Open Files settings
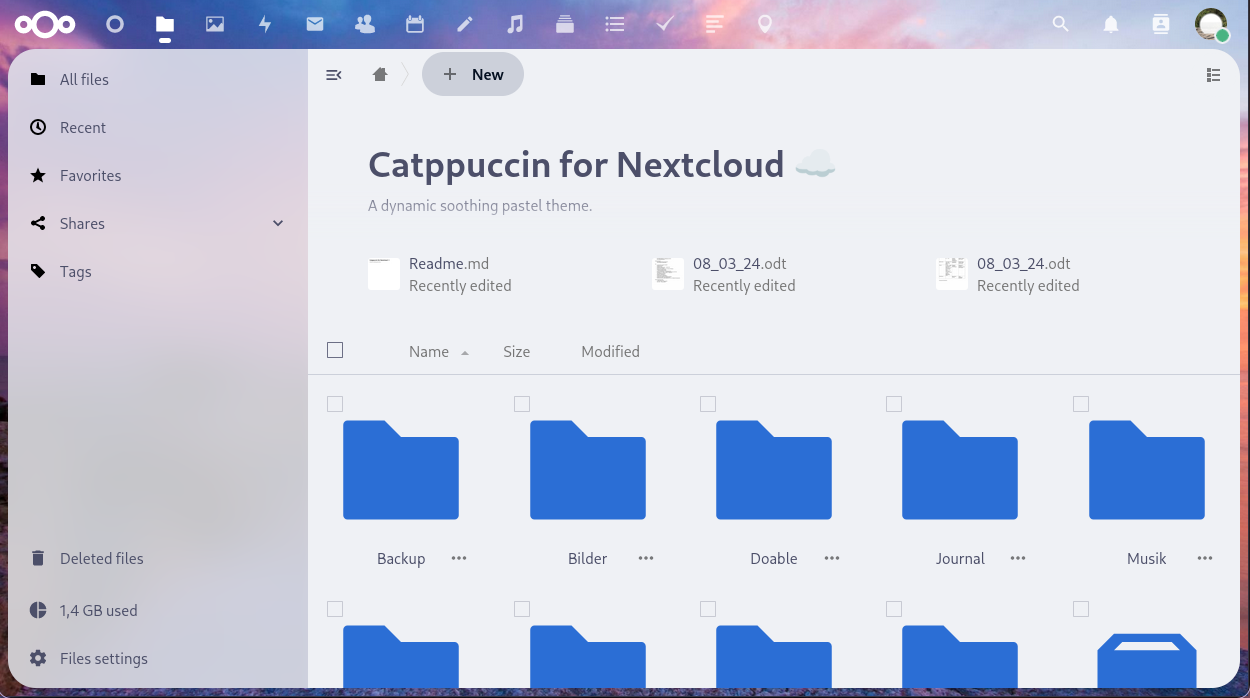Viewport: 1250px width, 698px height. pyautogui.click(x=103, y=658)
